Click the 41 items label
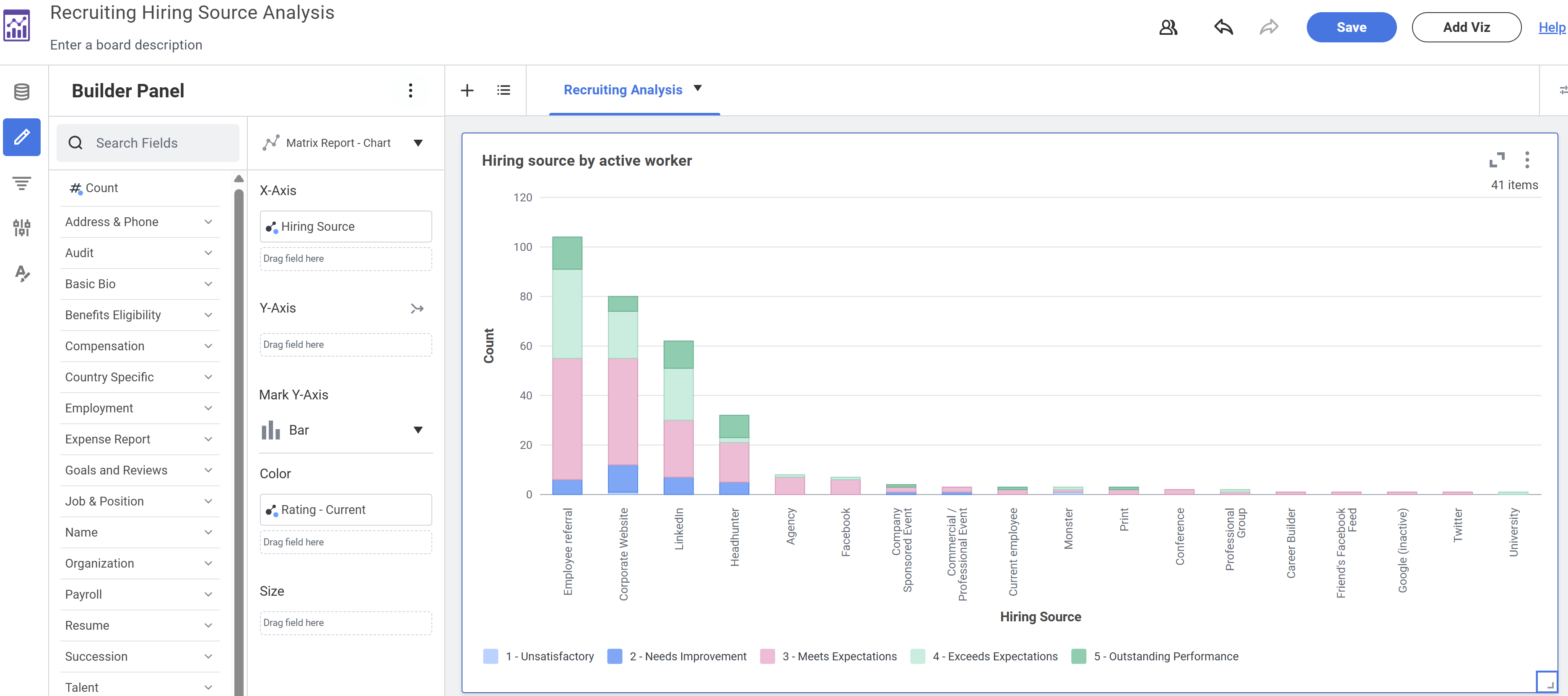This screenshot has width=1568, height=696. 1514,186
